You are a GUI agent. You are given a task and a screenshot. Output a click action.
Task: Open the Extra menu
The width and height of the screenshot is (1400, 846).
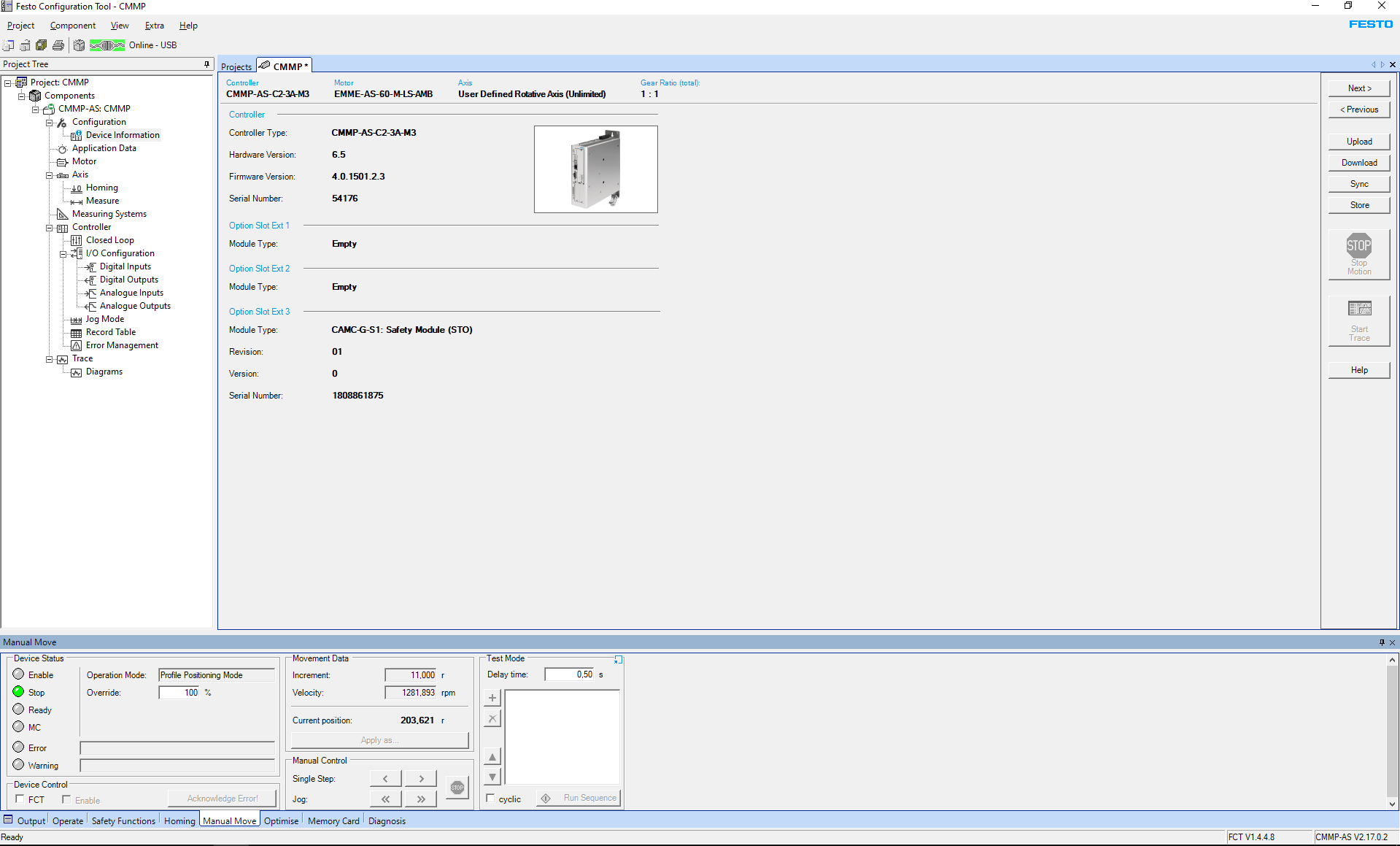[x=154, y=26]
